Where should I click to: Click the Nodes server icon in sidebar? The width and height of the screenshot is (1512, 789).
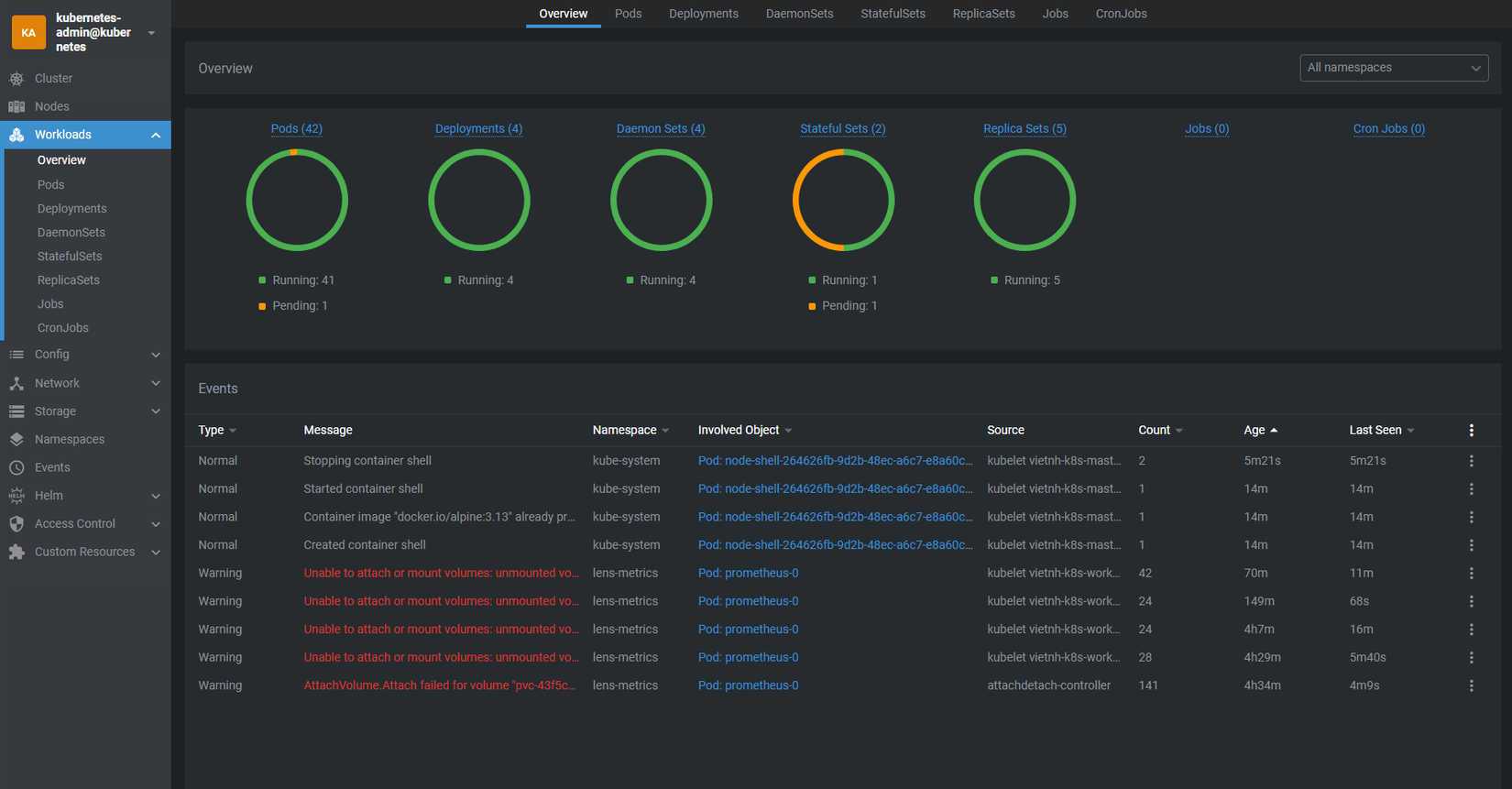(16, 107)
